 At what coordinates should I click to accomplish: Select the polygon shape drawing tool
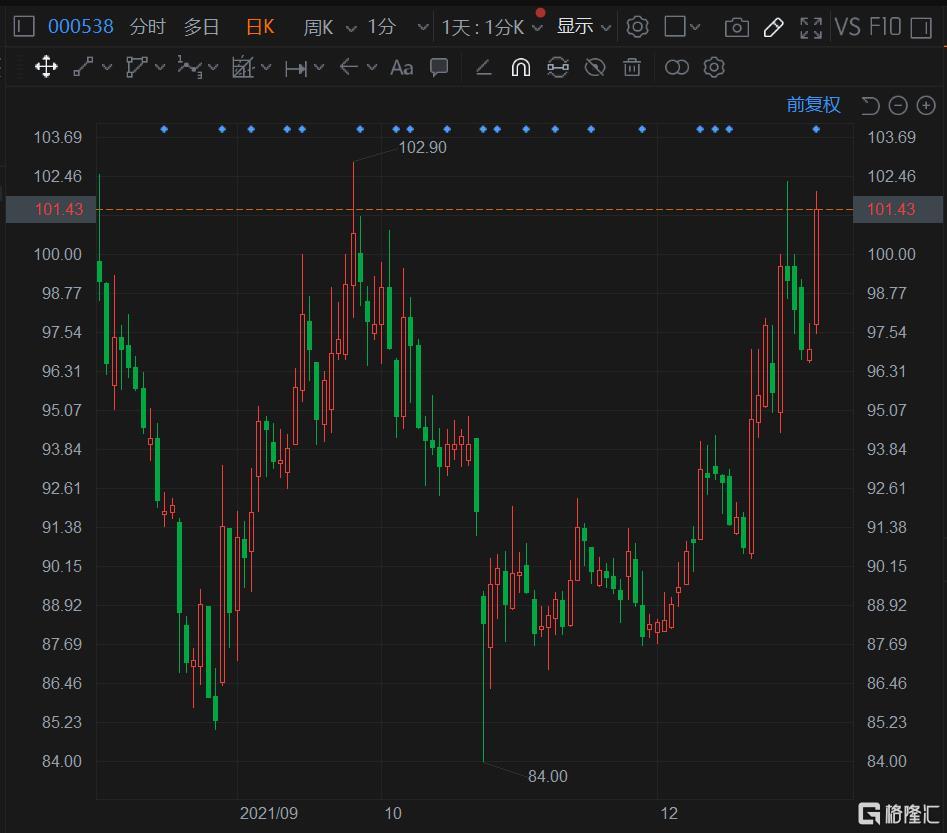point(136,67)
